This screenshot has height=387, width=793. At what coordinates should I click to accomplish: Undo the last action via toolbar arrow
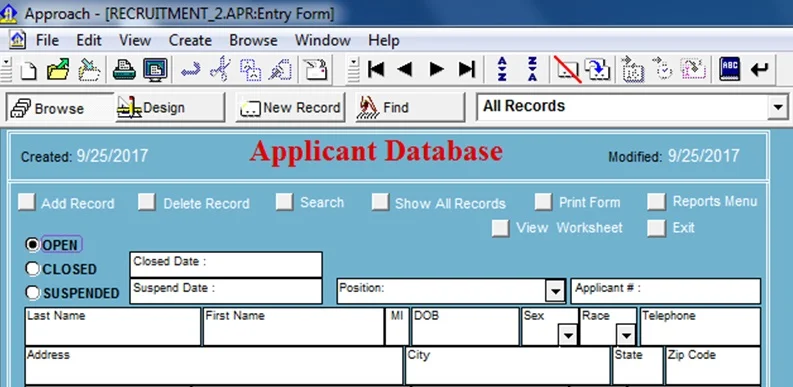[190, 70]
